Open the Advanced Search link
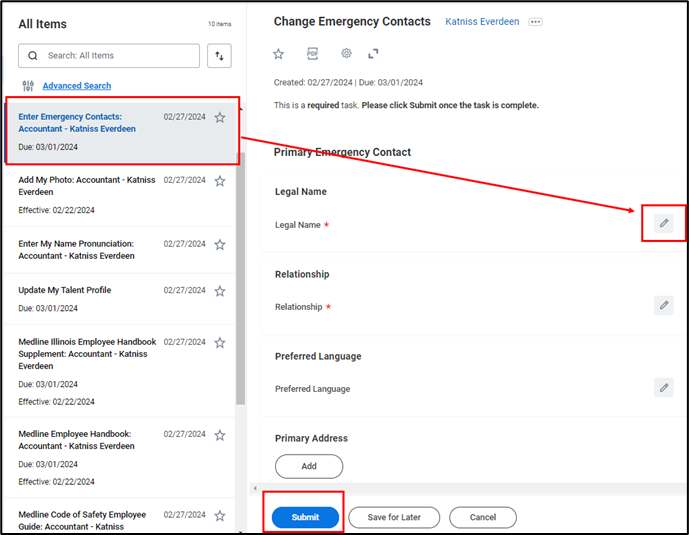689x535 pixels. pos(77,86)
